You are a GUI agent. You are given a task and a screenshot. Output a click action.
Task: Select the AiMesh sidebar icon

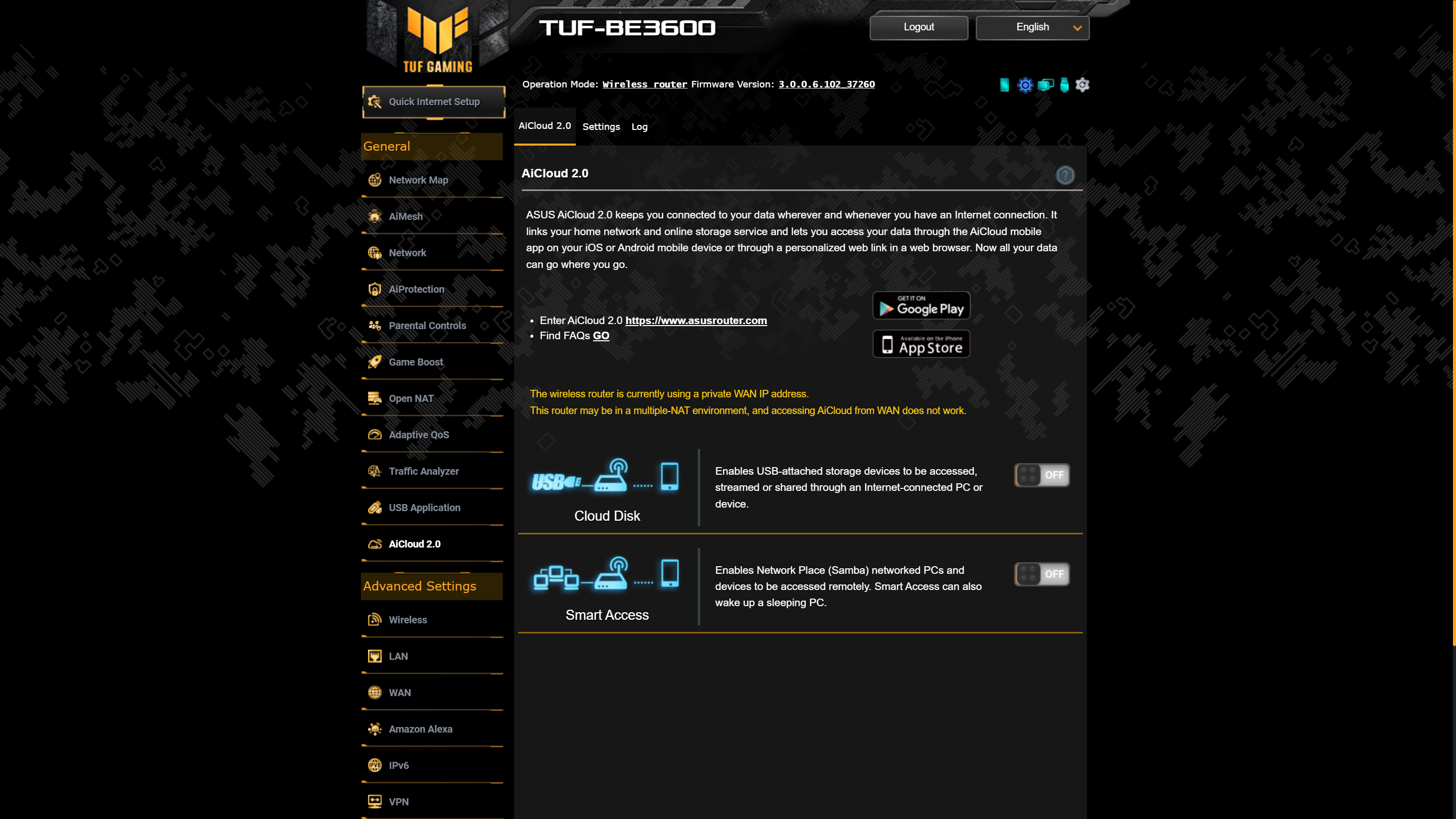click(375, 216)
